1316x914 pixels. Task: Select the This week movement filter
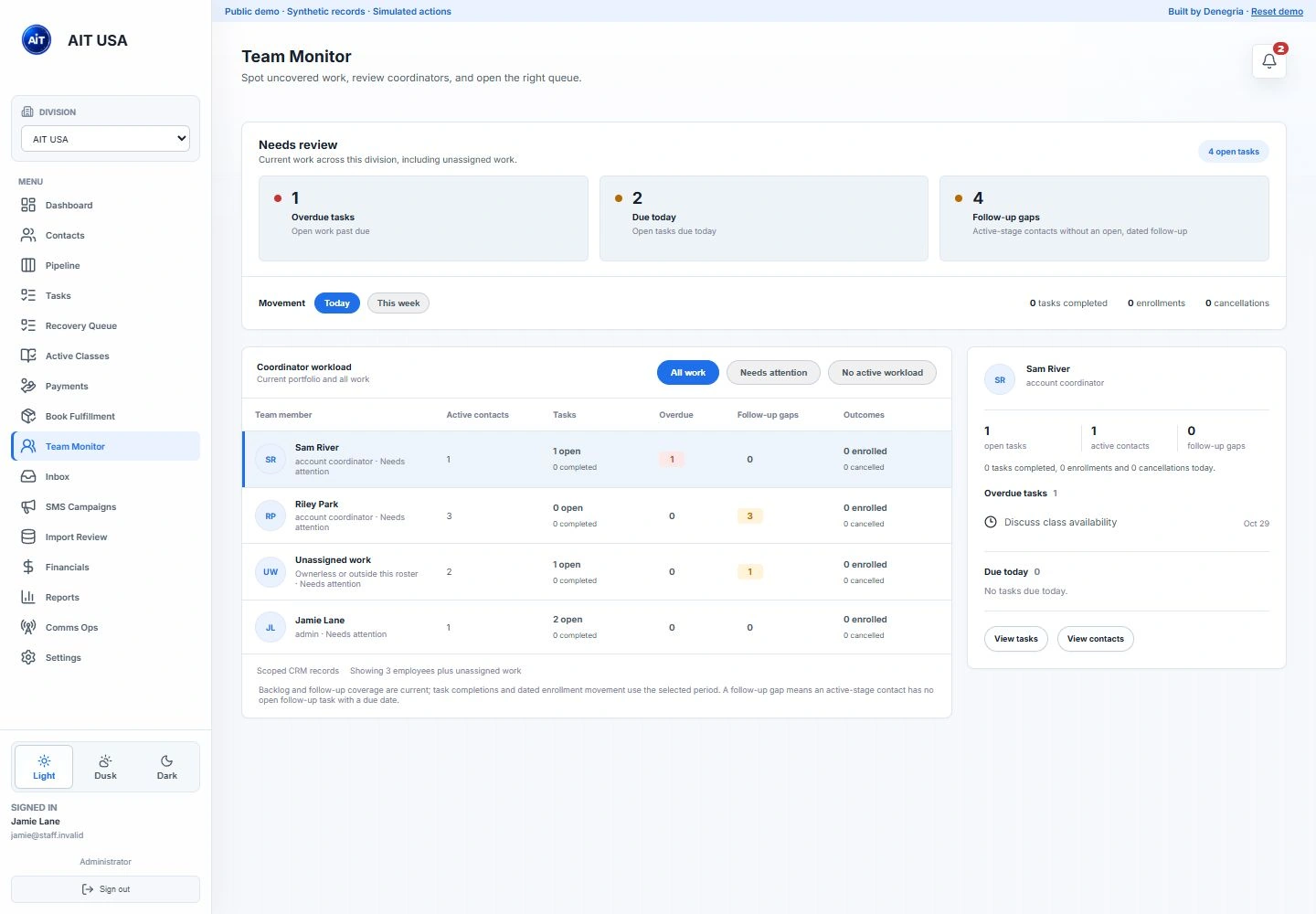point(398,303)
